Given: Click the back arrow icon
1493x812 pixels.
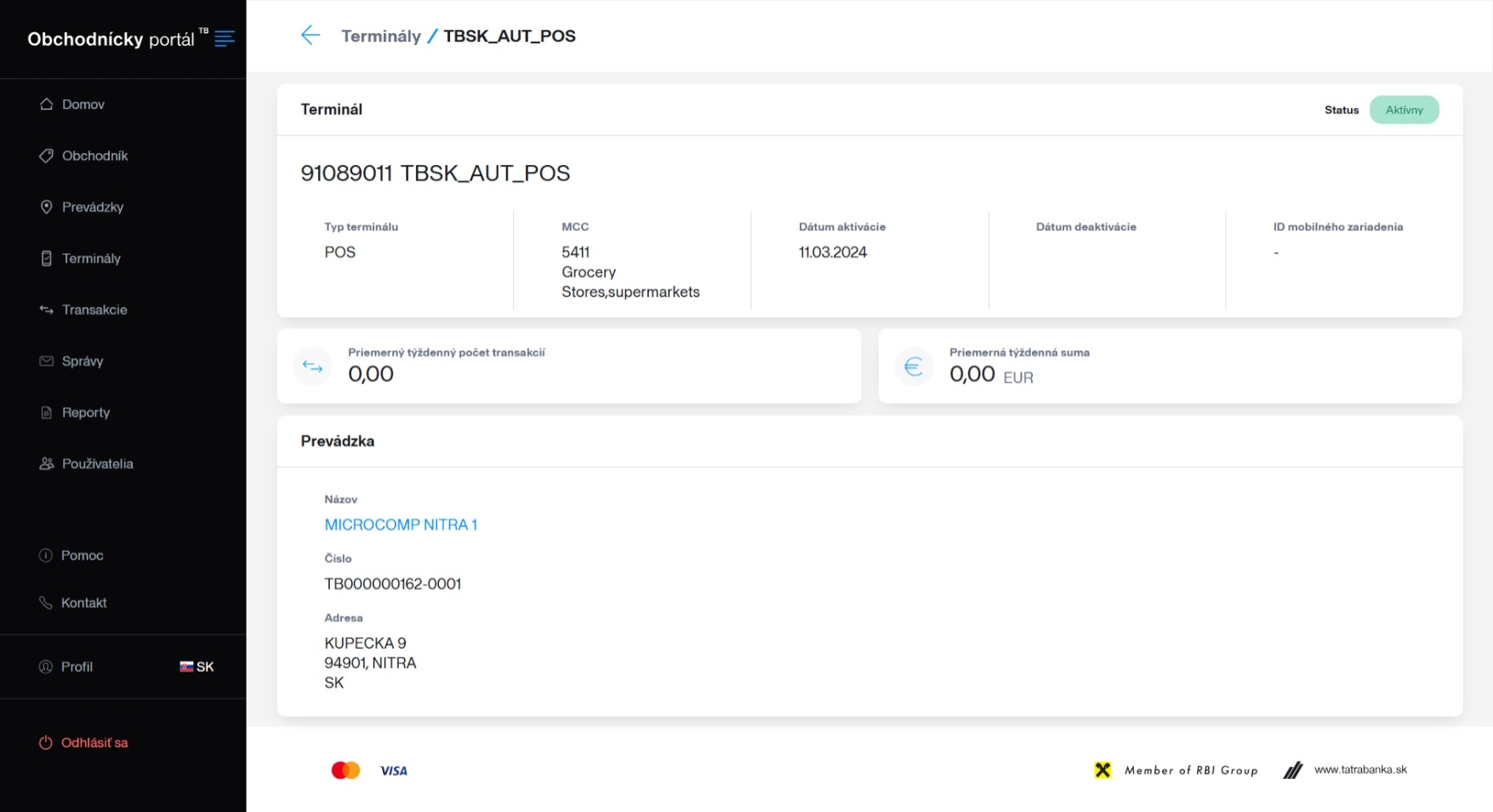Looking at the screenshot, I should coord(311,36).
